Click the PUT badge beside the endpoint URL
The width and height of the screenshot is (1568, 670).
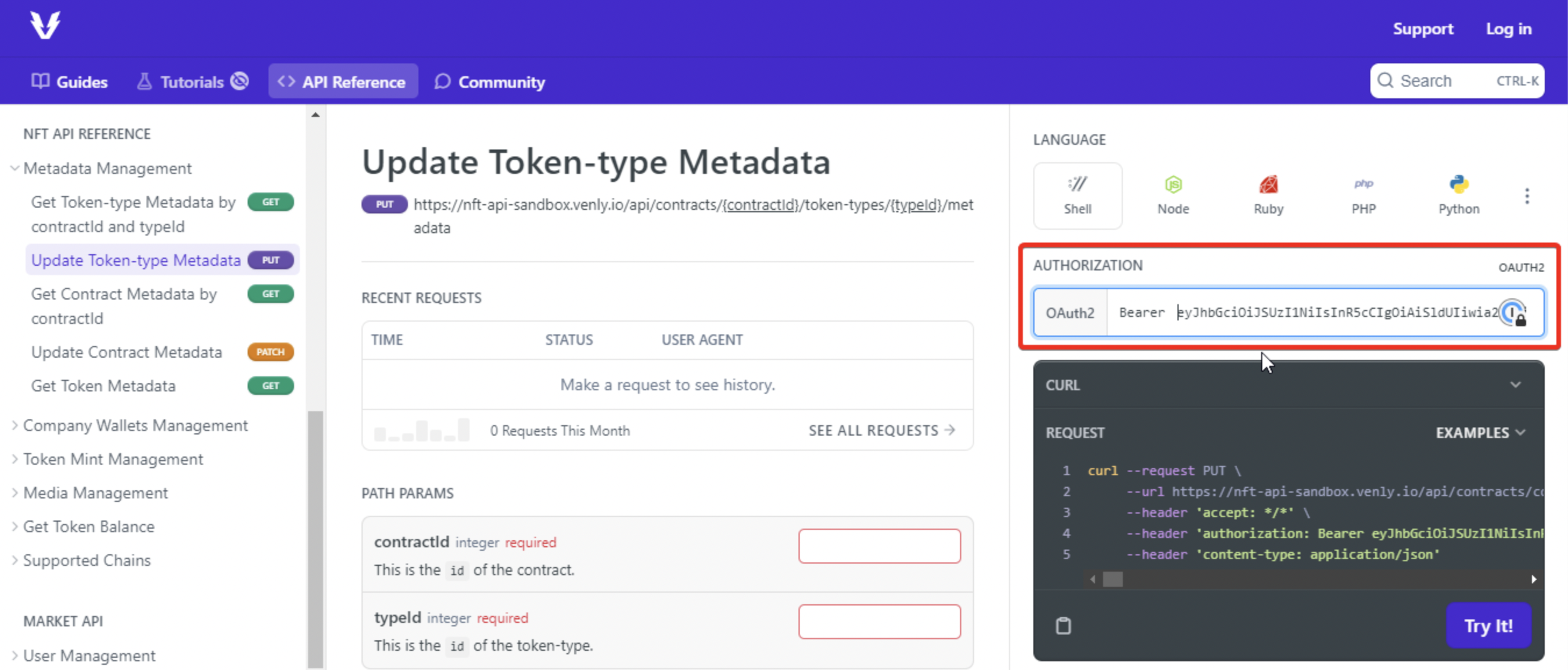[384, 205]
